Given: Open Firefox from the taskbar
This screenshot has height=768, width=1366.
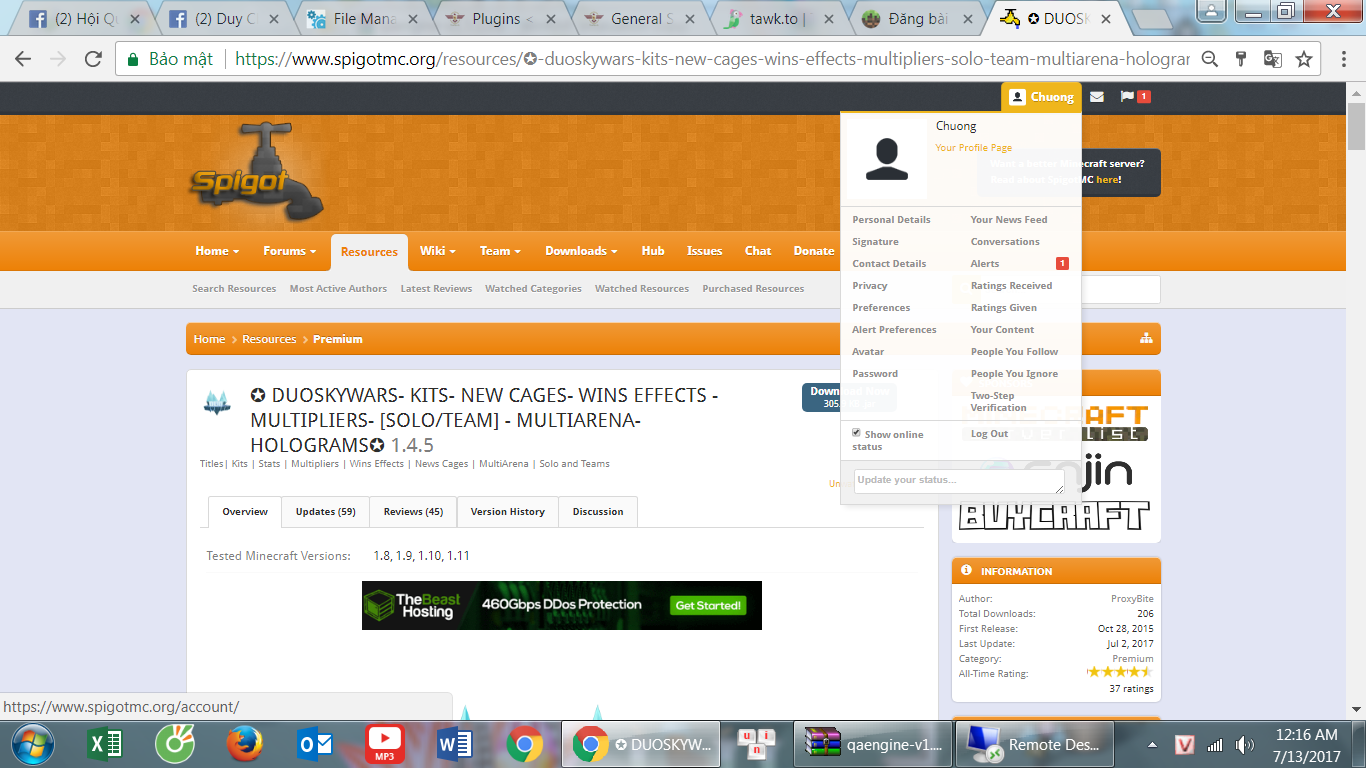Looking at the screenshot, I should click(x=244, y=744).
